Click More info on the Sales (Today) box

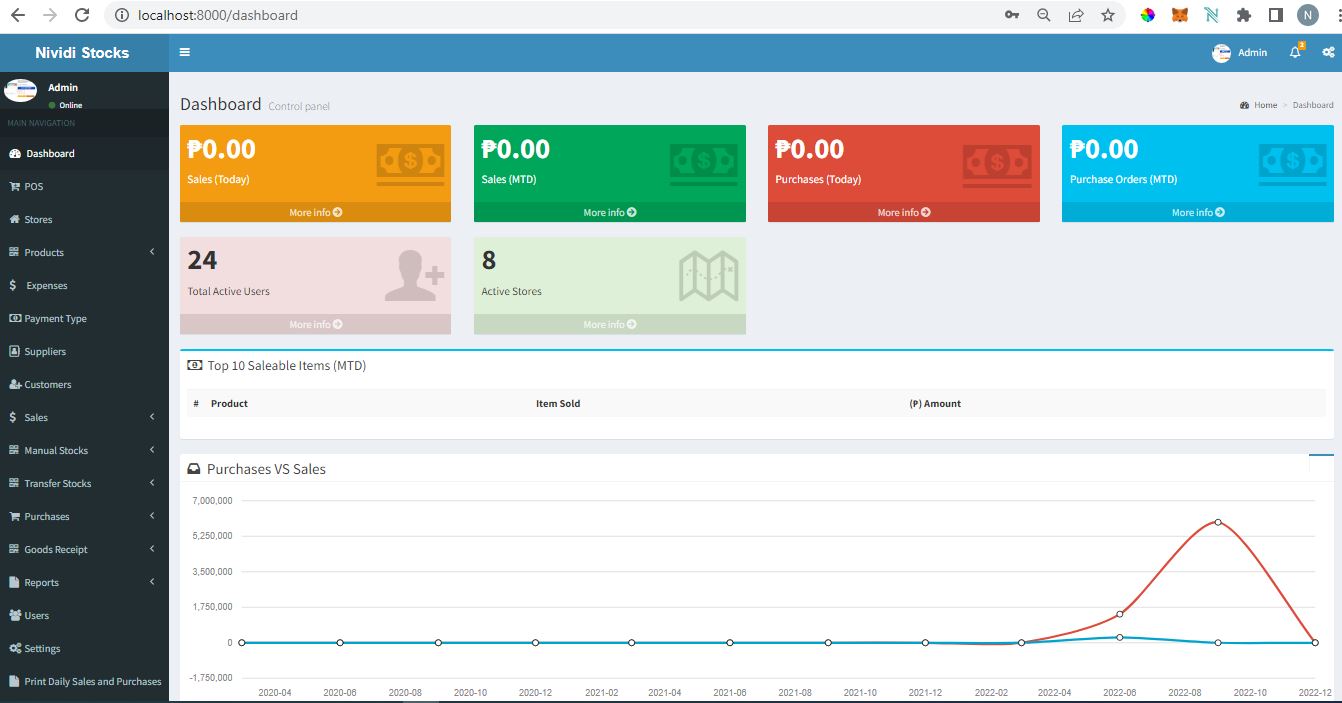(x=315, y=212)
